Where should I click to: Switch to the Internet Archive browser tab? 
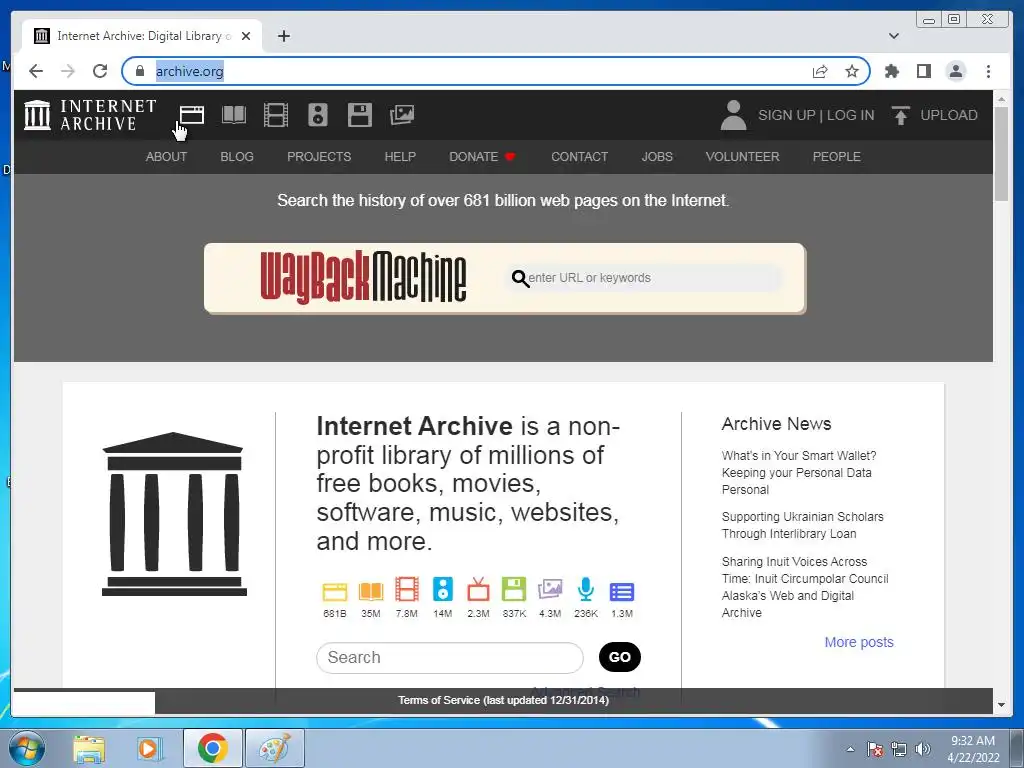(x=140, y=36)
